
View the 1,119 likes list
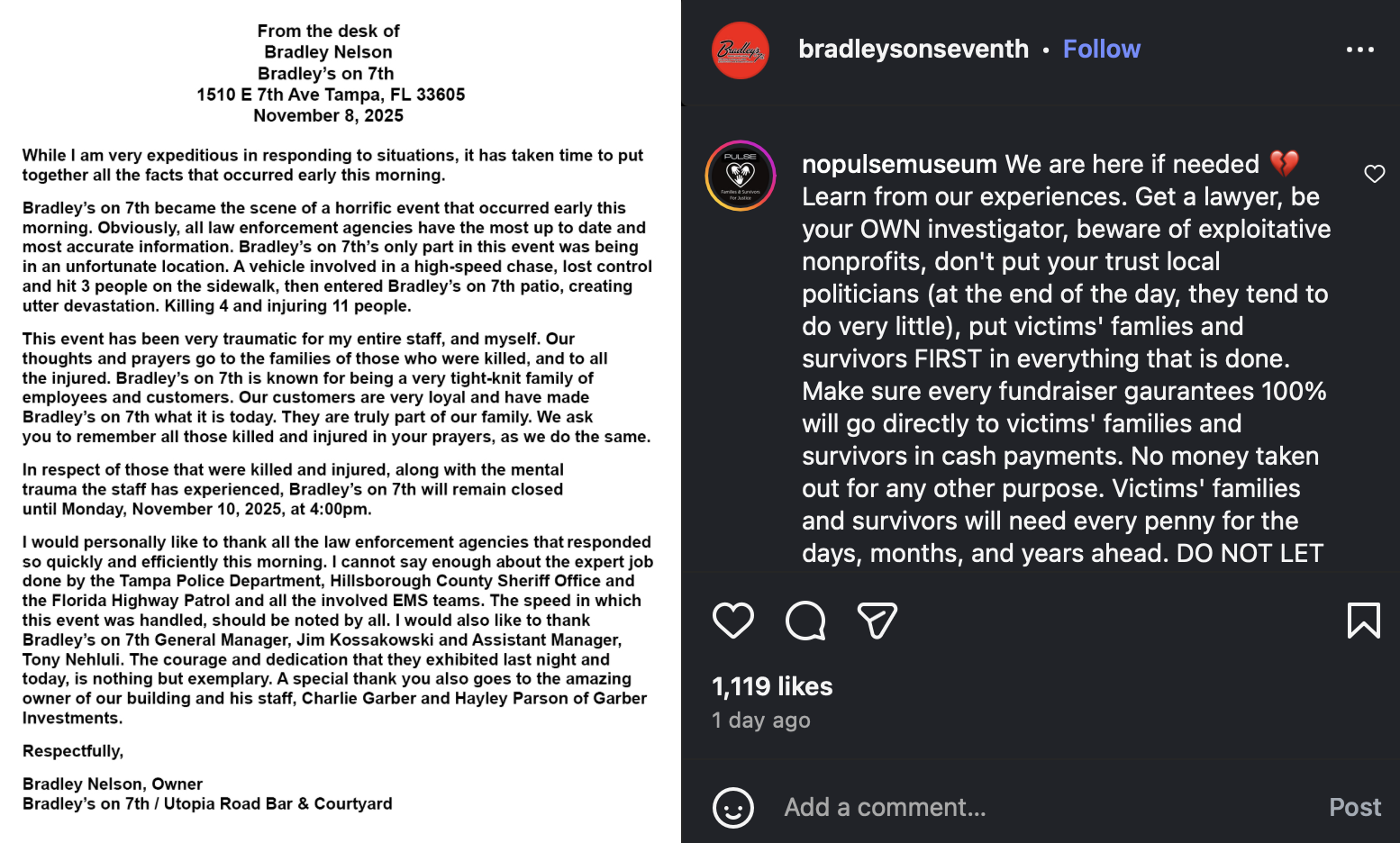(772, 687)
